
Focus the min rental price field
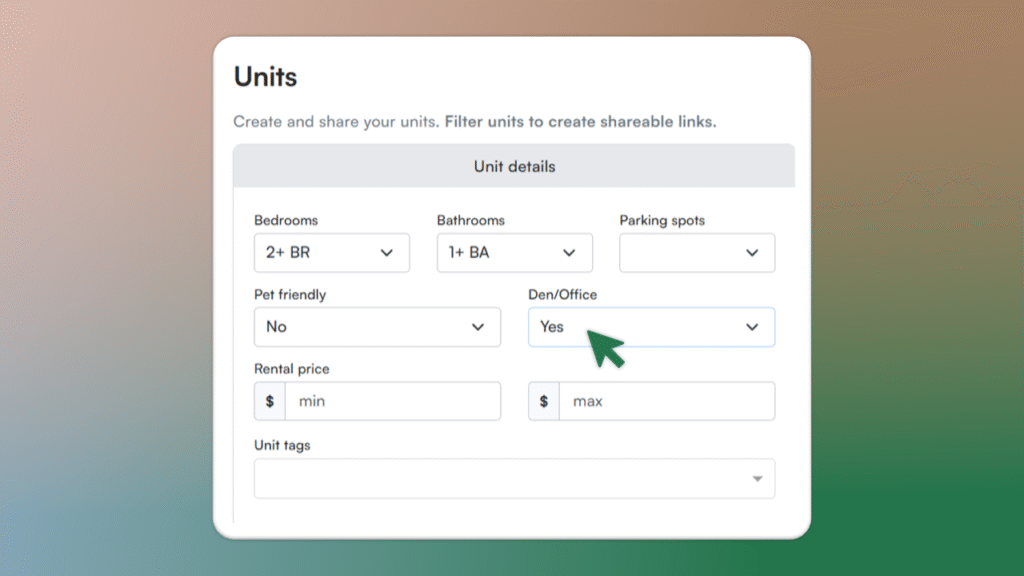point(392,401)
